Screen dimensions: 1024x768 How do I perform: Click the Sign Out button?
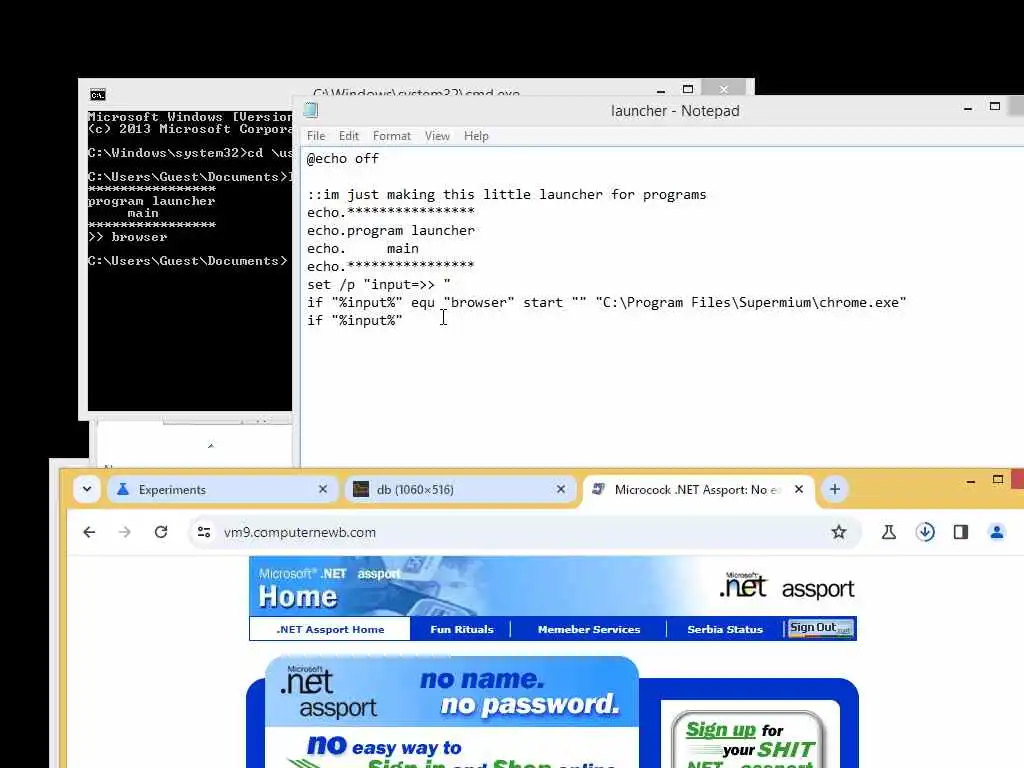click(820, 628)
